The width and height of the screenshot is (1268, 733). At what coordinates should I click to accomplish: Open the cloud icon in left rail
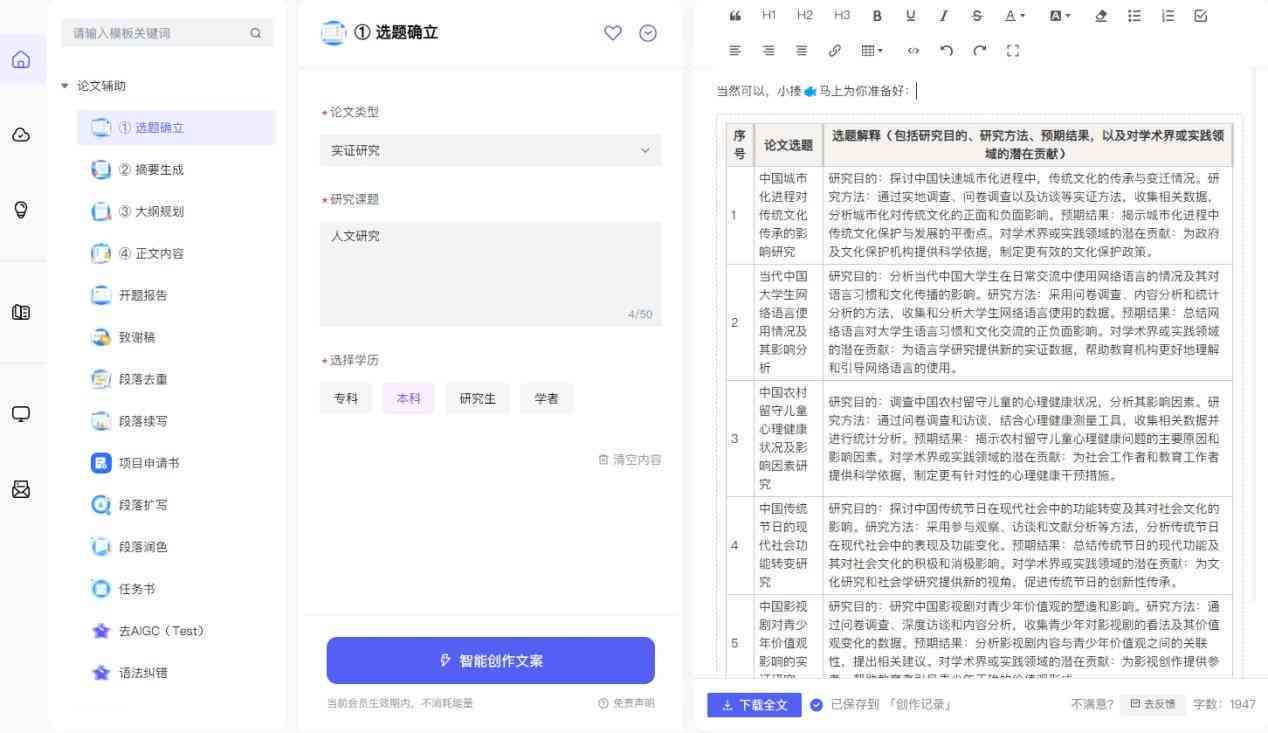pyautogui.click(x=20, y=136)
